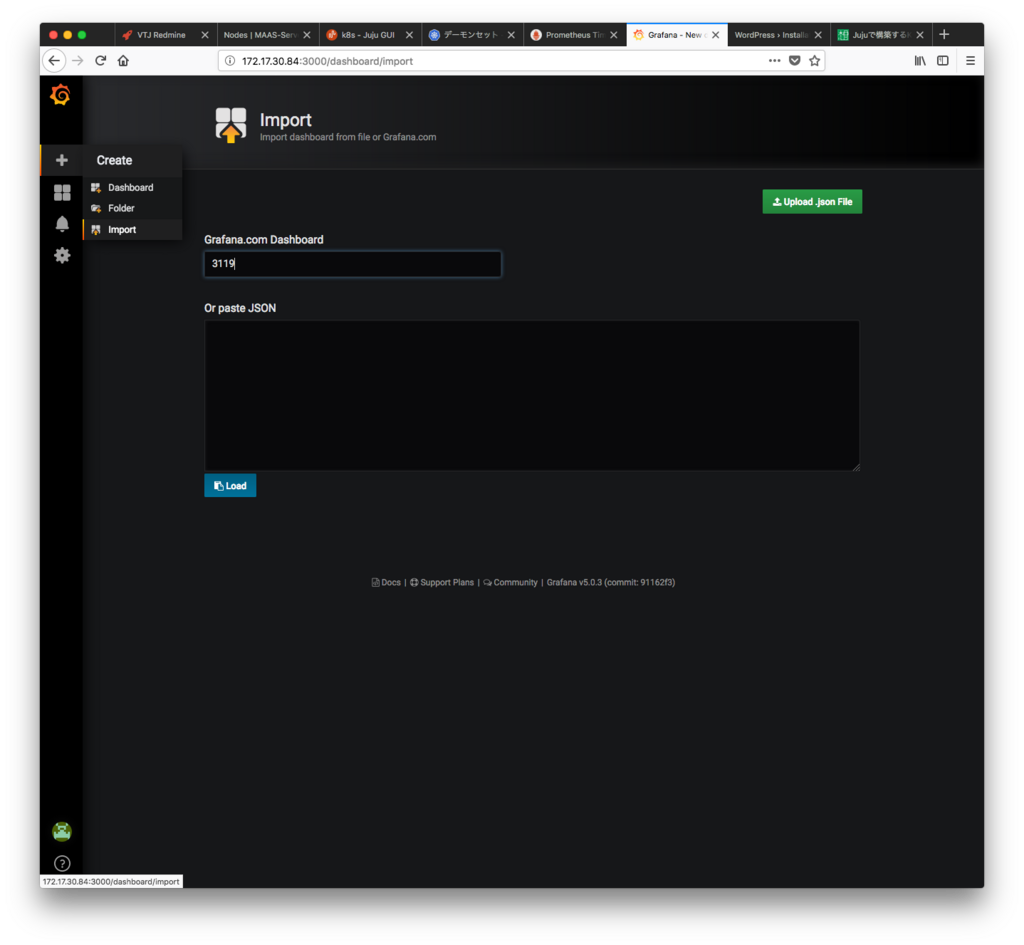
Task: Click the site information icon in address bar
Action: (x=230, y=61)
